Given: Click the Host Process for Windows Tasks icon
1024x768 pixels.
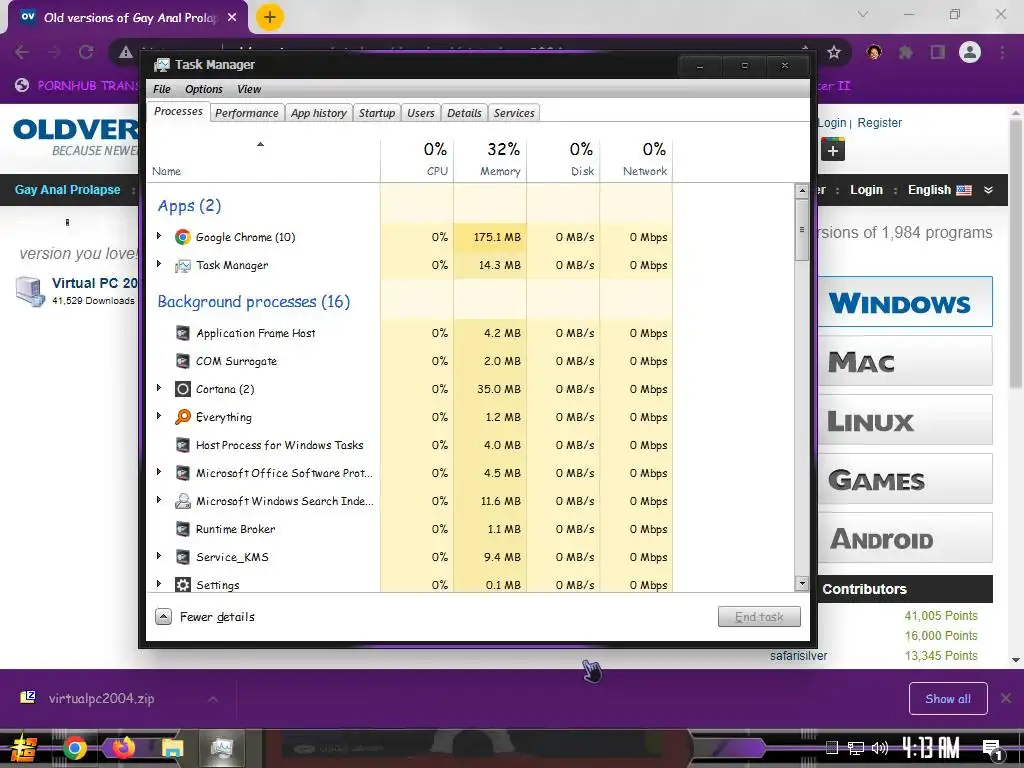Looking at the screenshot, I should [x=183, y=445].
